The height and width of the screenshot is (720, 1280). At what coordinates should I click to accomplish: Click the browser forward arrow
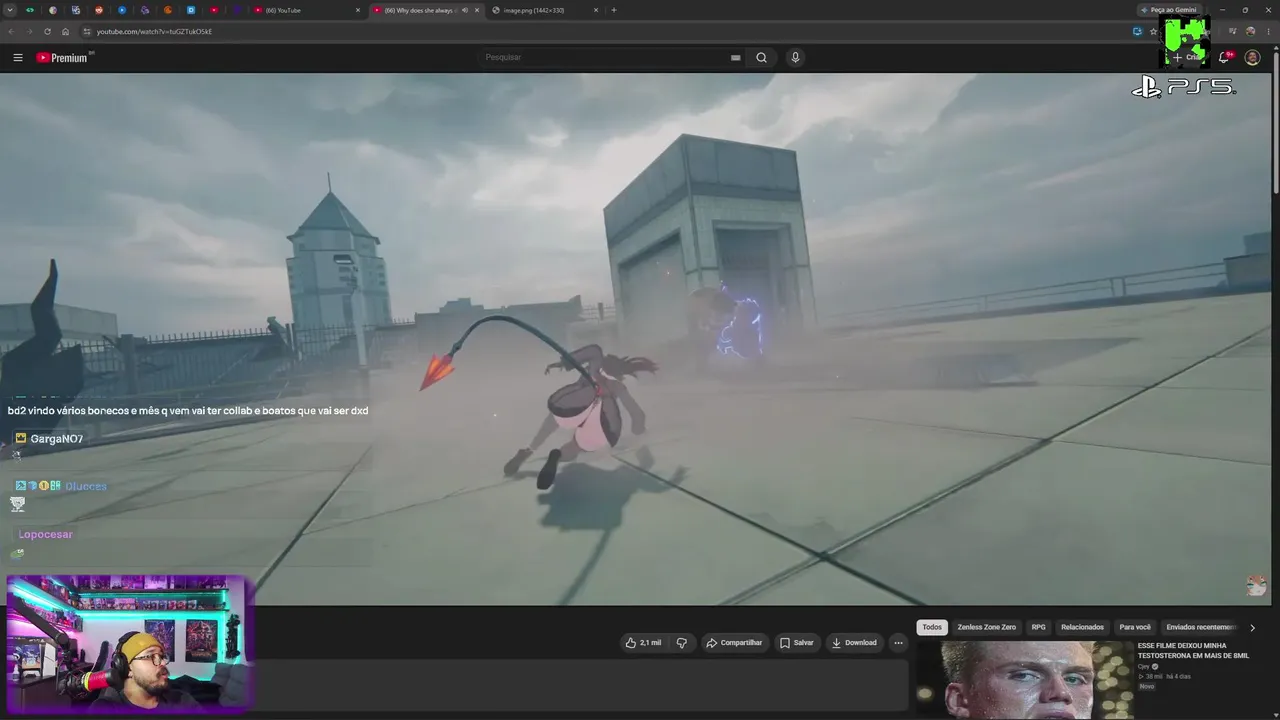coord(29,31)
